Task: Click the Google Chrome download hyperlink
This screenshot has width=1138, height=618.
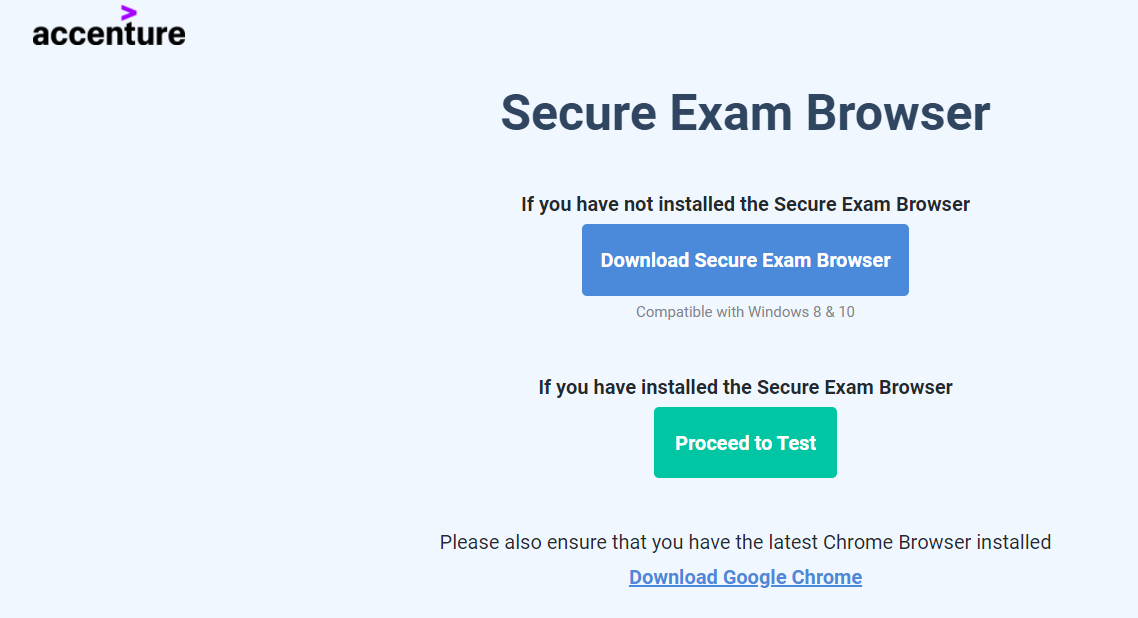Action: (x=745, y=577)
